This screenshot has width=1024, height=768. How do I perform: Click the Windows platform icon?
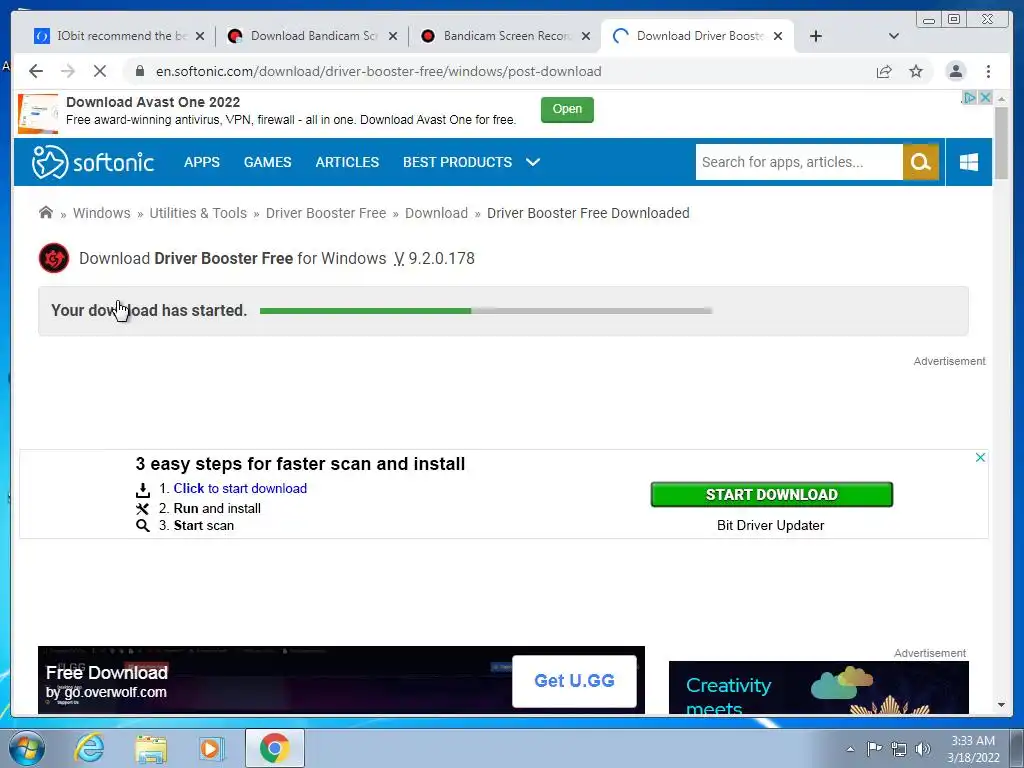[968, 162]
